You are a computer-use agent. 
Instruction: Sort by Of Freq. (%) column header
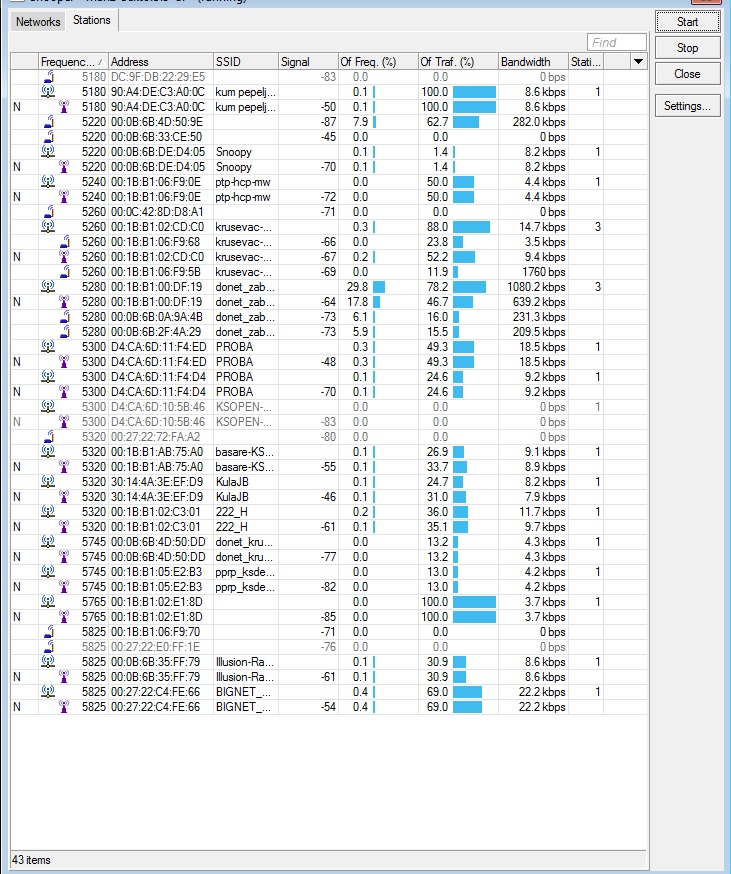tap(378, 61)
